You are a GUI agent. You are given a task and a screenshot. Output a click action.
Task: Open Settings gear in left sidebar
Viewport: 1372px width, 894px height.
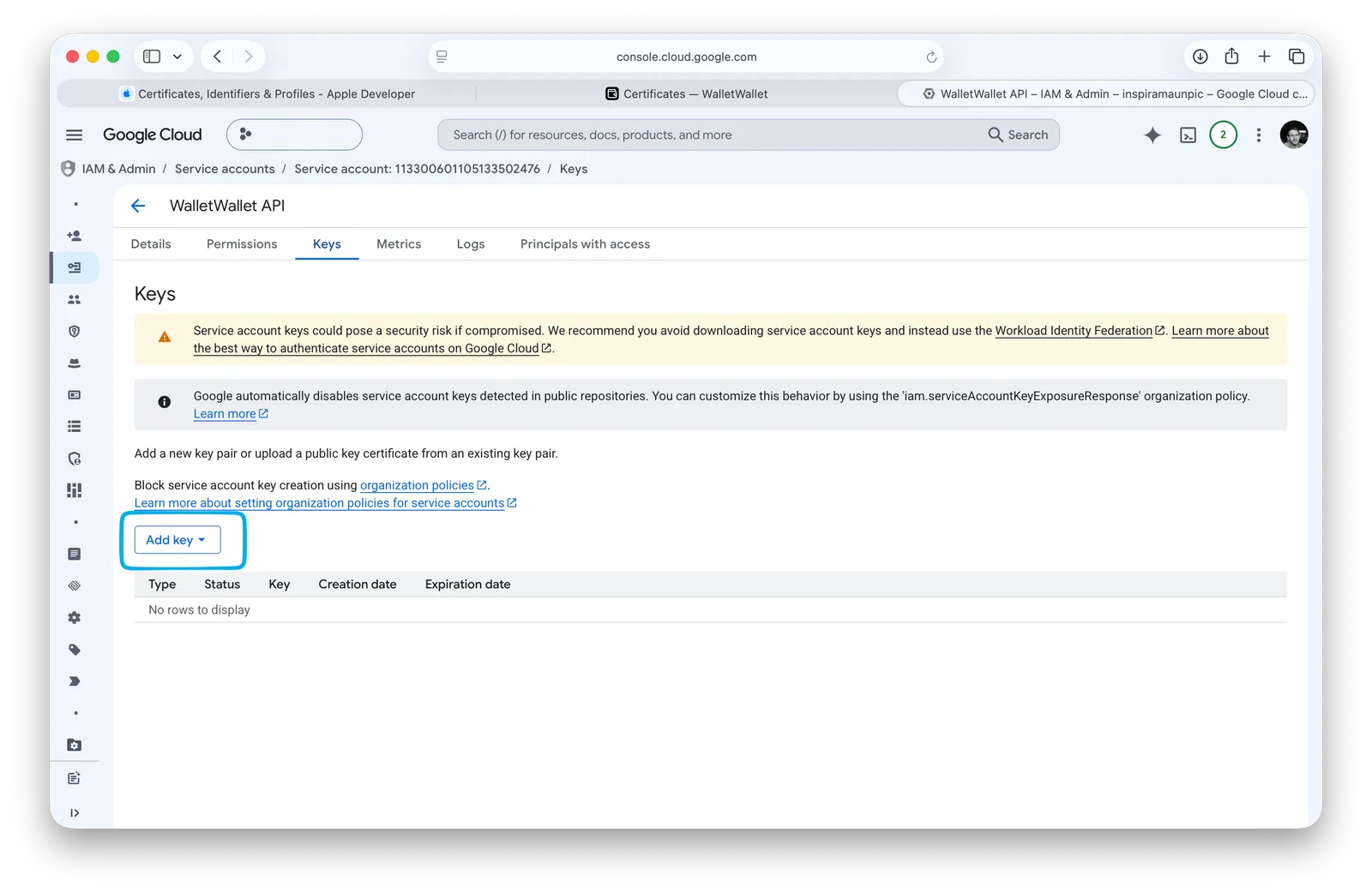point(75,617)
